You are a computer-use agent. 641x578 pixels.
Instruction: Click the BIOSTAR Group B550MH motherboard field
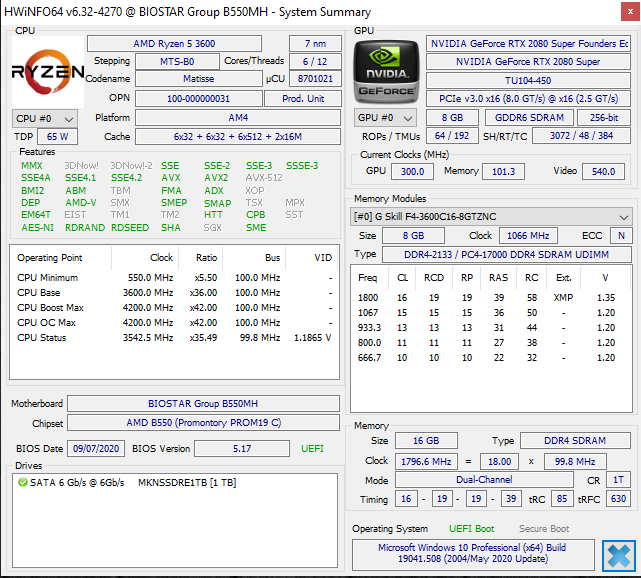coord(203,404)
